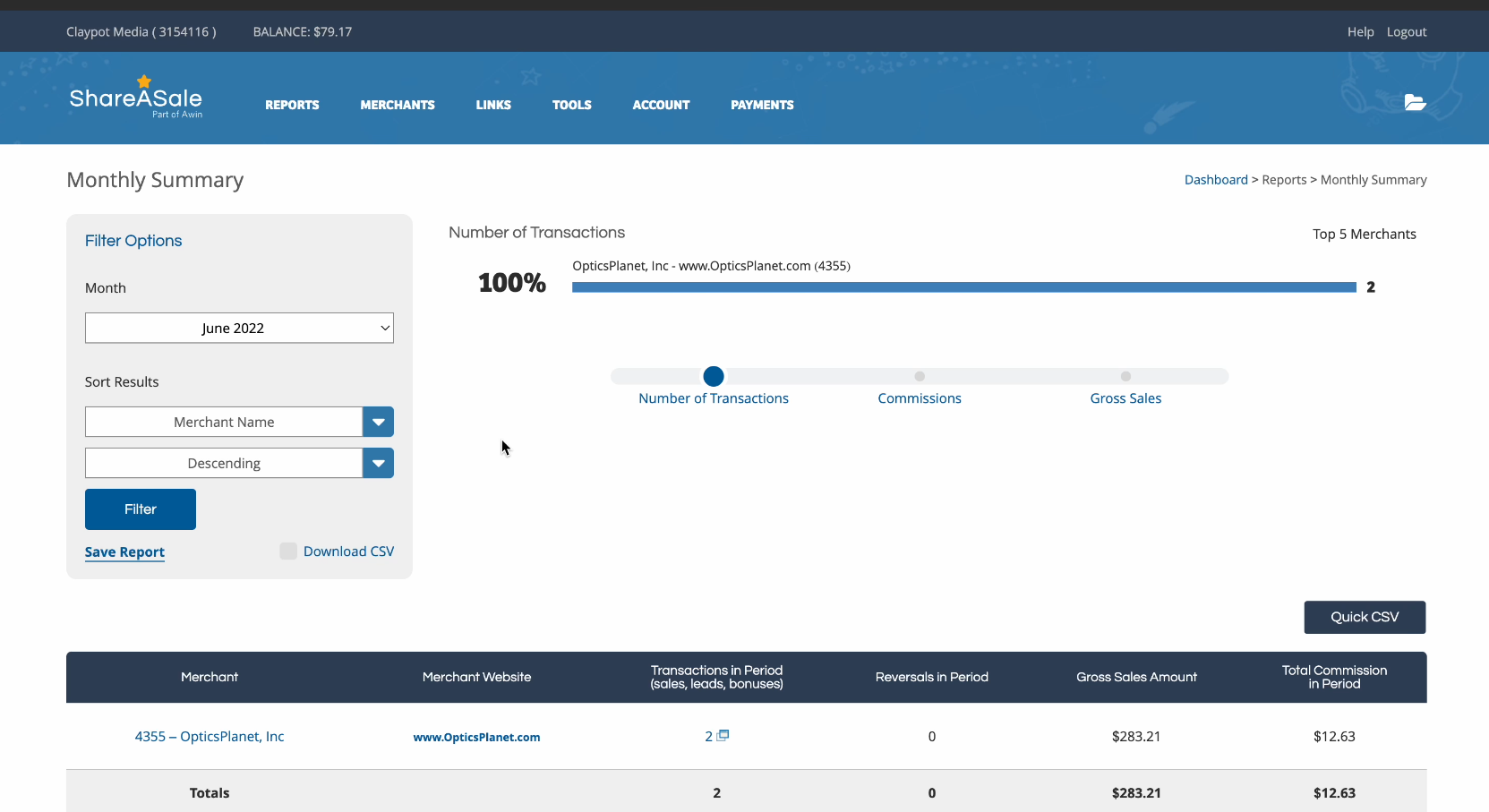Click the BALANCE: $79.17 text

click(x=303, y=31)
